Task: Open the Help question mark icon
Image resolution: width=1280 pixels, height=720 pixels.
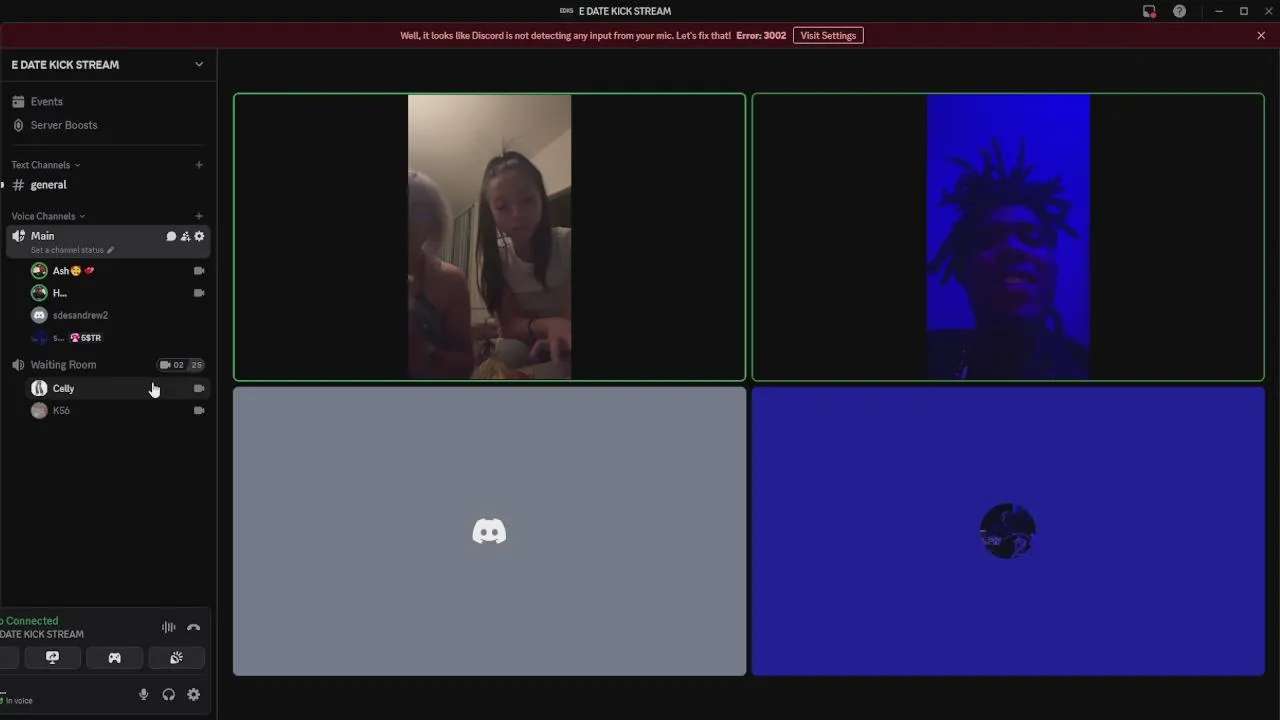Action: (1180, 11)
